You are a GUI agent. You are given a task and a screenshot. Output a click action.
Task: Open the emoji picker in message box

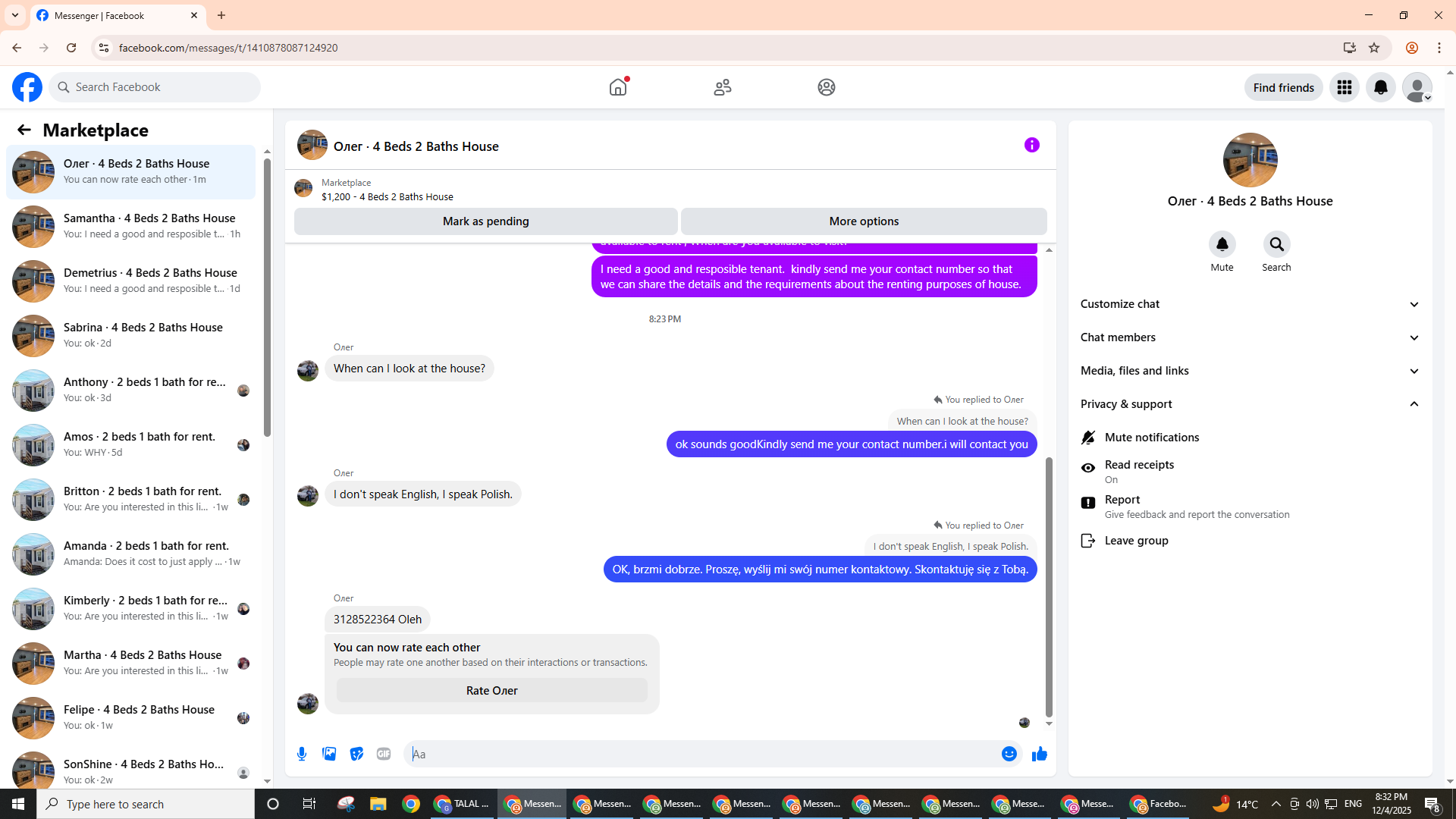coord(1009,754)
